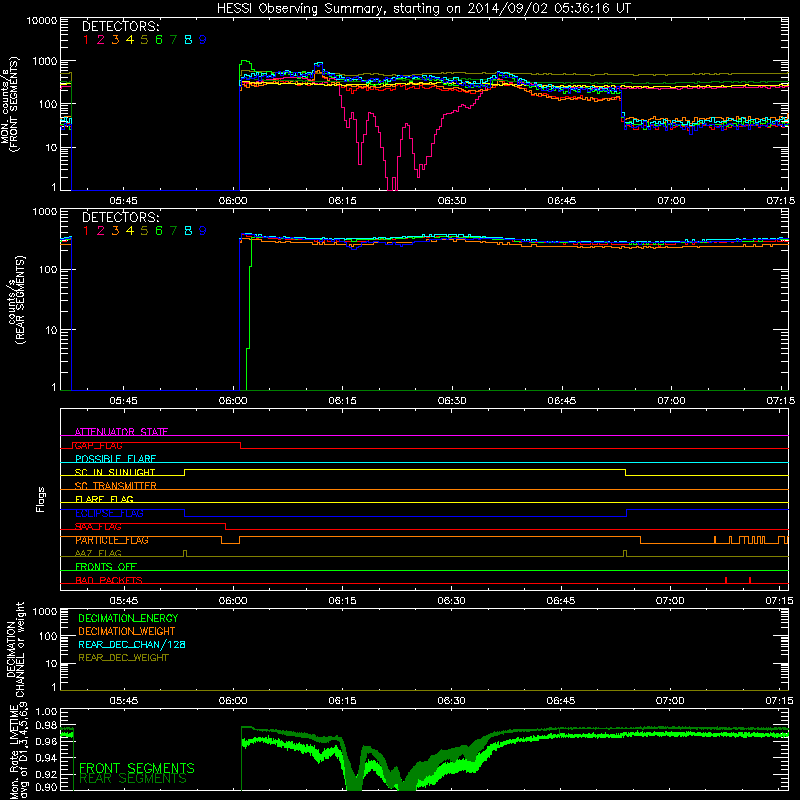Click the rear segments counts/s y-axis title
The height and width of the screenshot is (800, 800).
coord(16,300)
